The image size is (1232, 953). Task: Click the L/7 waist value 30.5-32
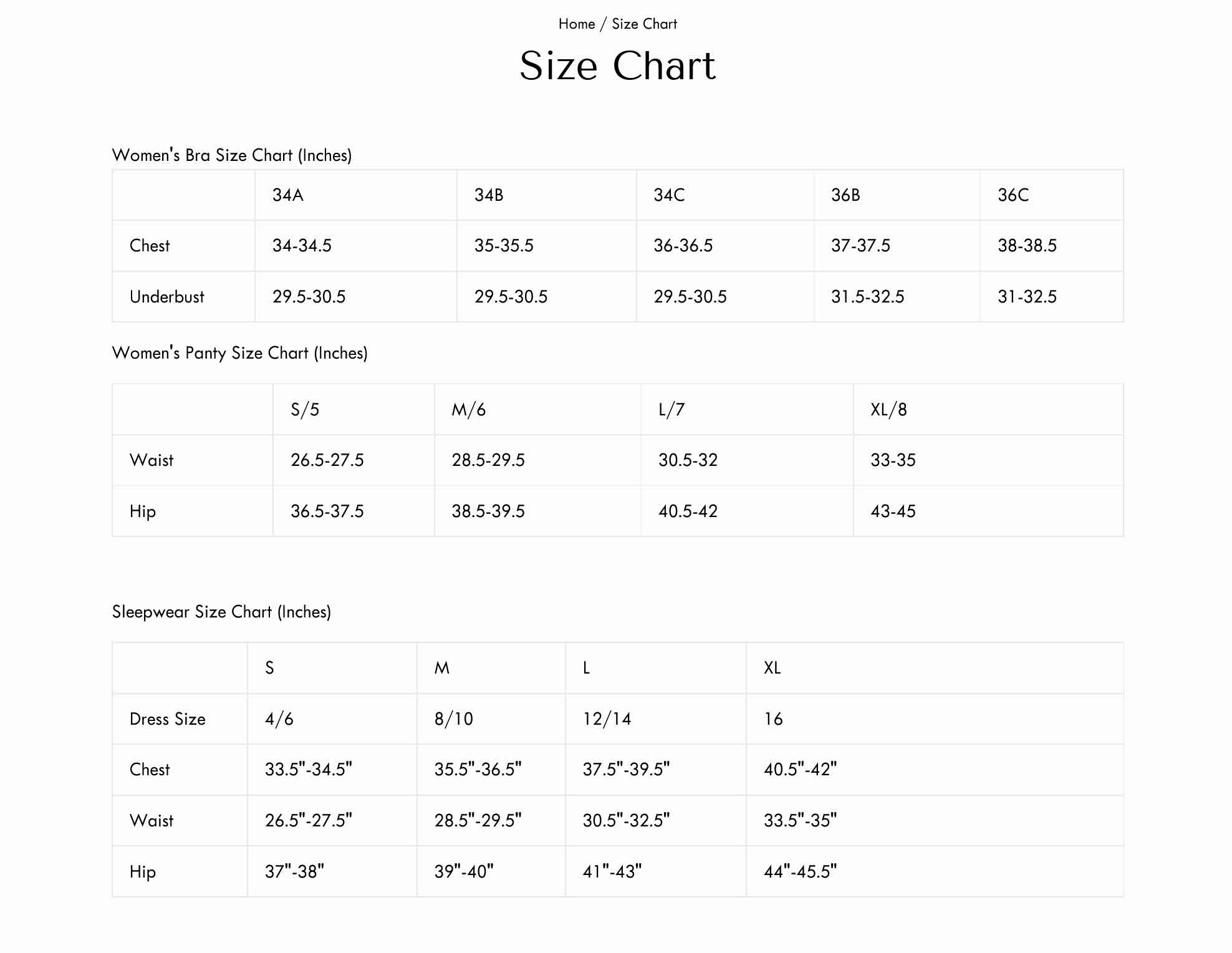coord(688,460)
